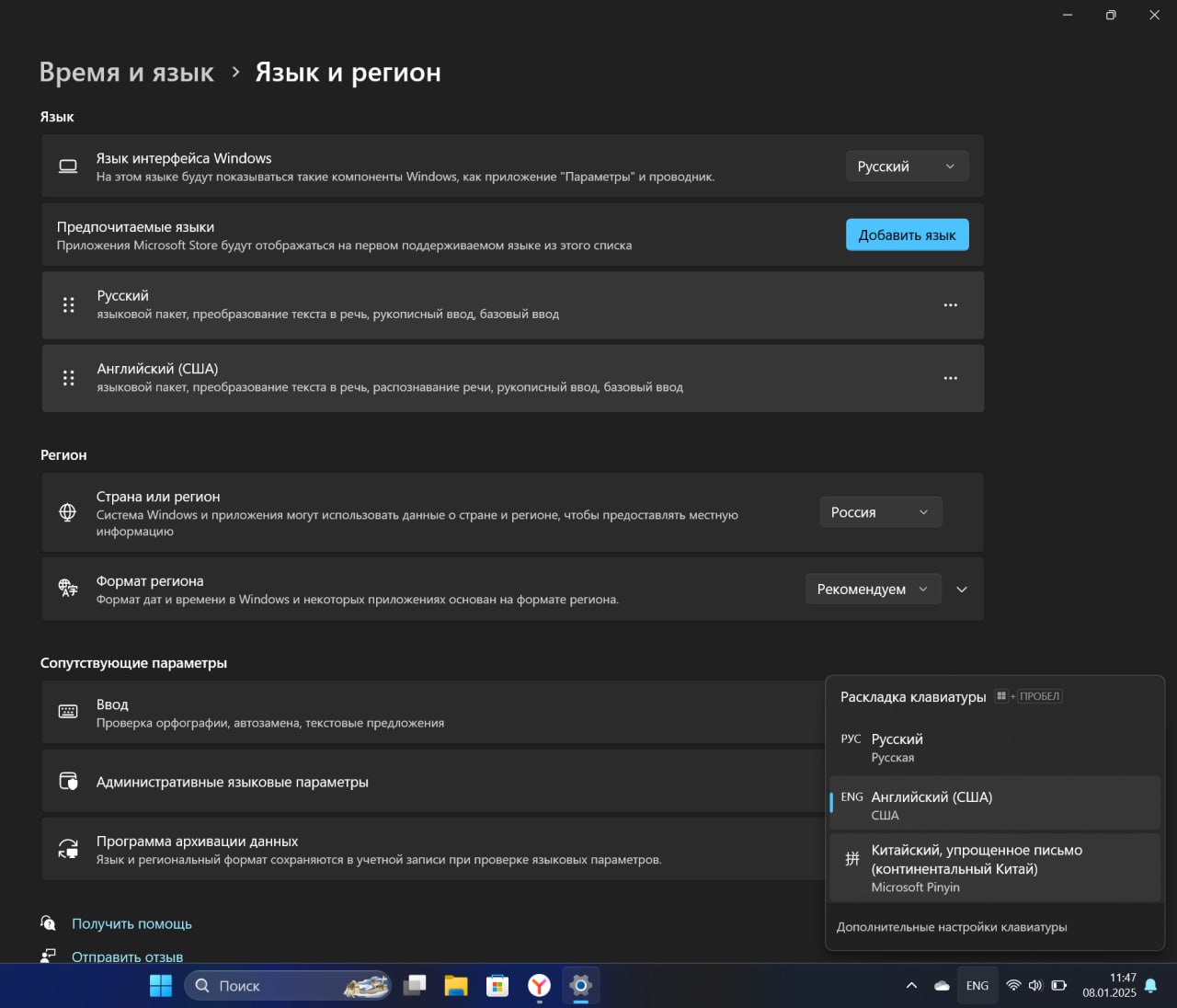Click the Формат региона icon

pyautogui.click(x=68, y=589)
